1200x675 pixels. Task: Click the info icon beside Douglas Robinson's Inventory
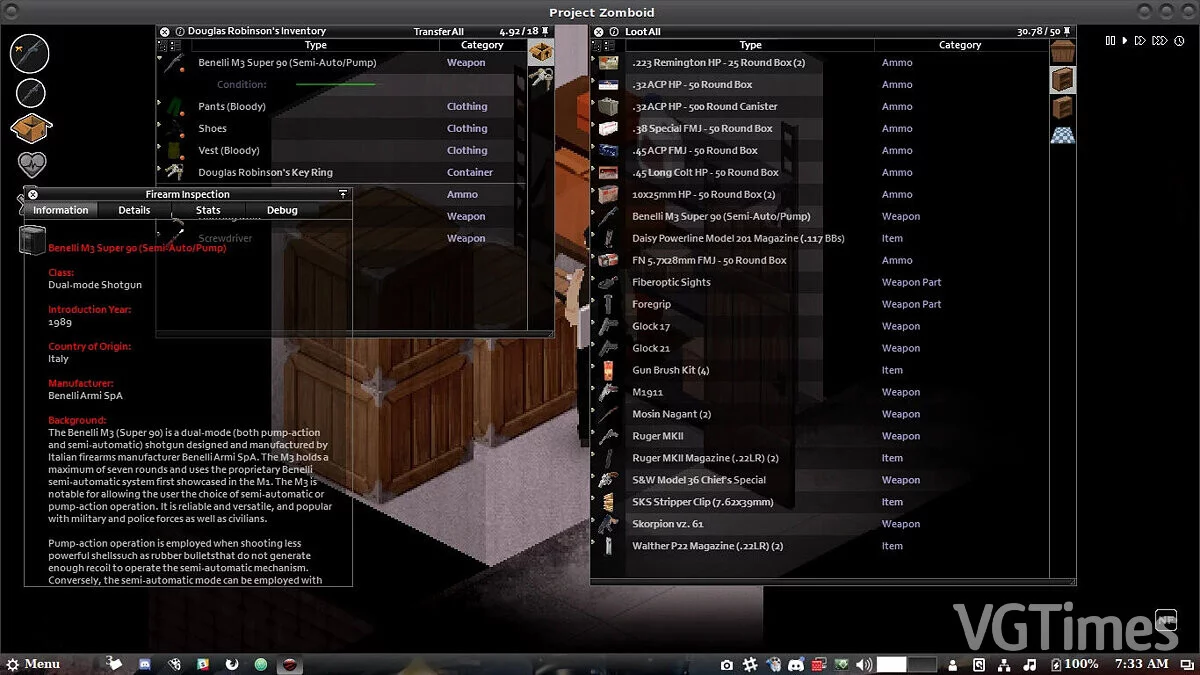click(x=180, y=32)
